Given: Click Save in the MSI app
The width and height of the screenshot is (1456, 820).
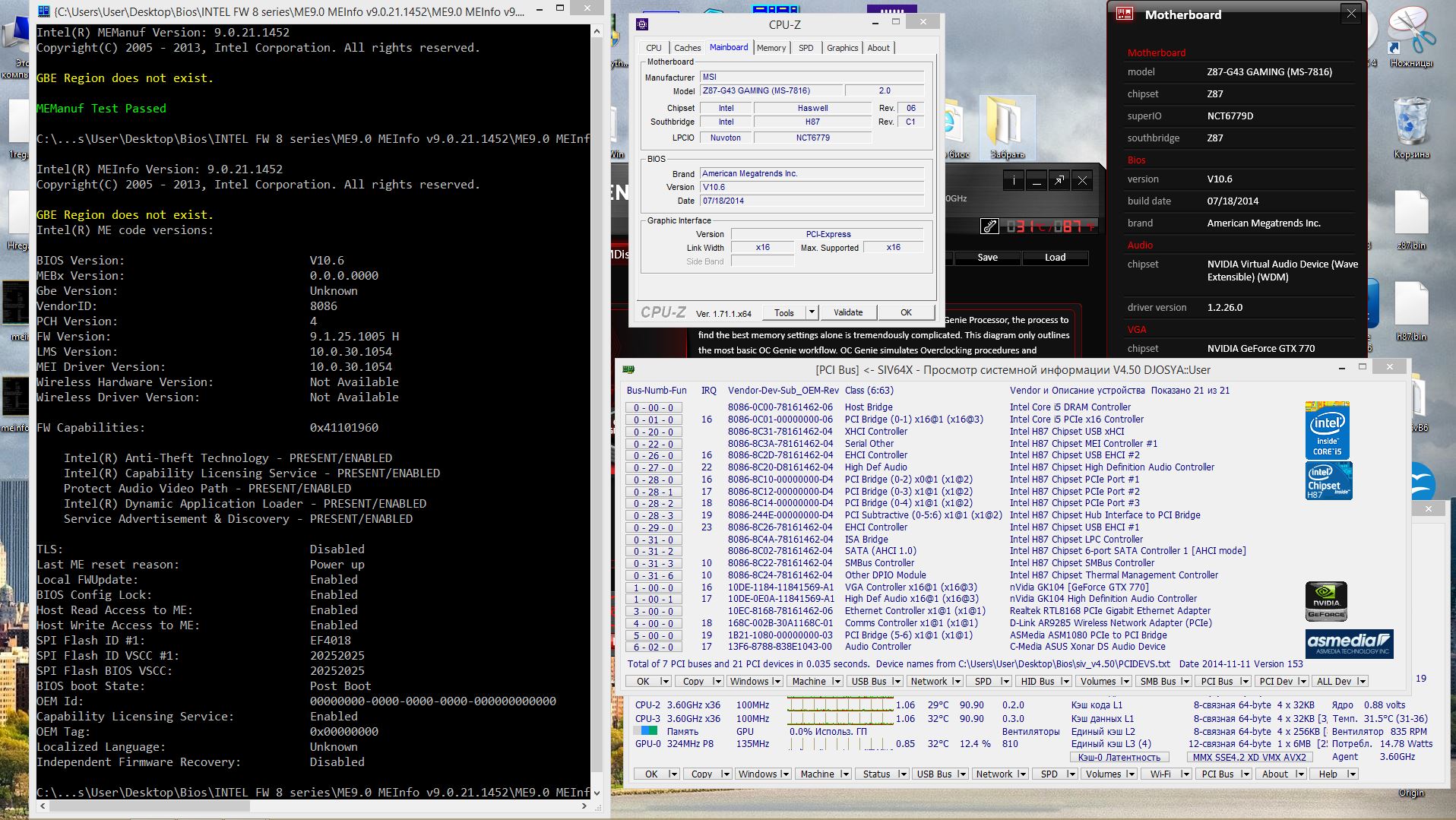Looking at the screenshot, I should coord(987,258).
